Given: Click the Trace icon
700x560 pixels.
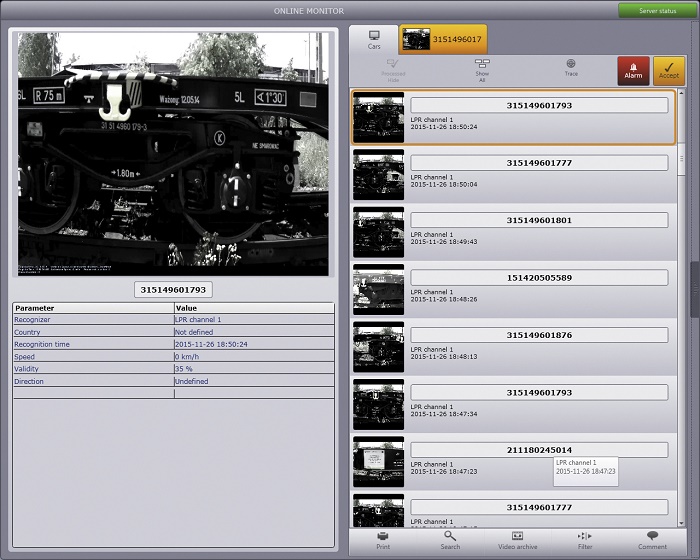Looking at the screenshot, I should [571, 68].
